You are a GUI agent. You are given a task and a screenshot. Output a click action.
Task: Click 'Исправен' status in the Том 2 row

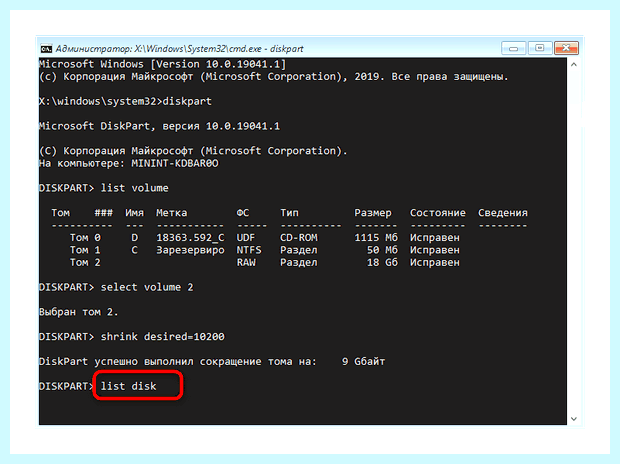click(x=435, y=262)
